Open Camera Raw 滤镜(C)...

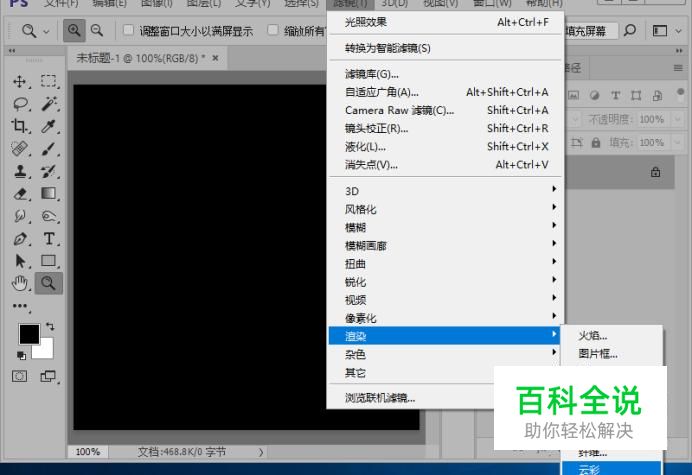click(x=445, y=110)
